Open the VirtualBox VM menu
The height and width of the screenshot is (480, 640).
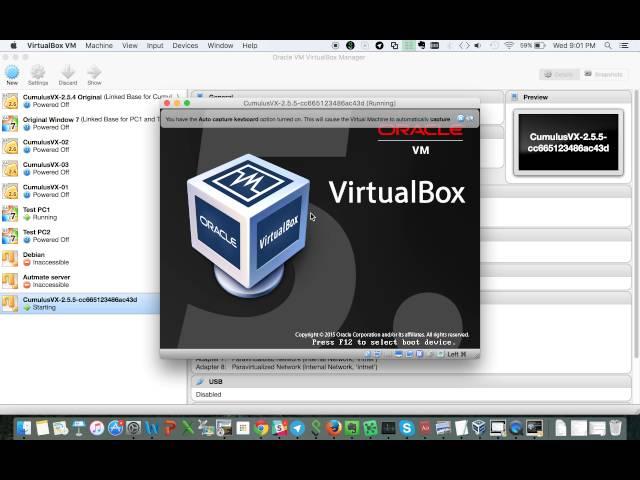[x=51, y=46]
